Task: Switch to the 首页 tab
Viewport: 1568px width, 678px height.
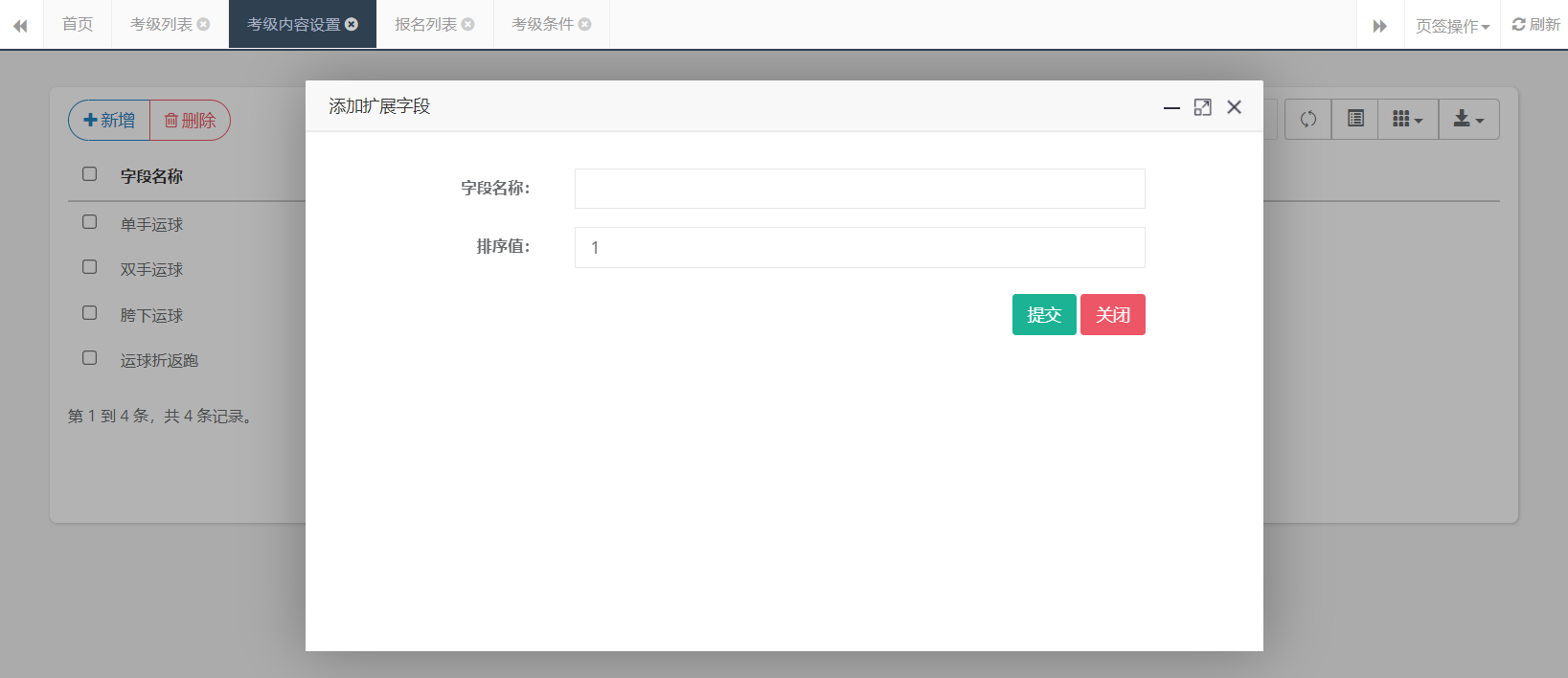Action: [78, 24]
